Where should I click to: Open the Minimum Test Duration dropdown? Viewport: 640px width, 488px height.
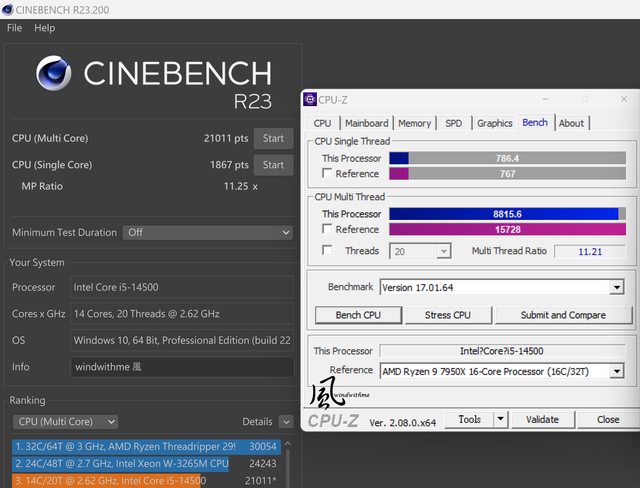point(207,232)
